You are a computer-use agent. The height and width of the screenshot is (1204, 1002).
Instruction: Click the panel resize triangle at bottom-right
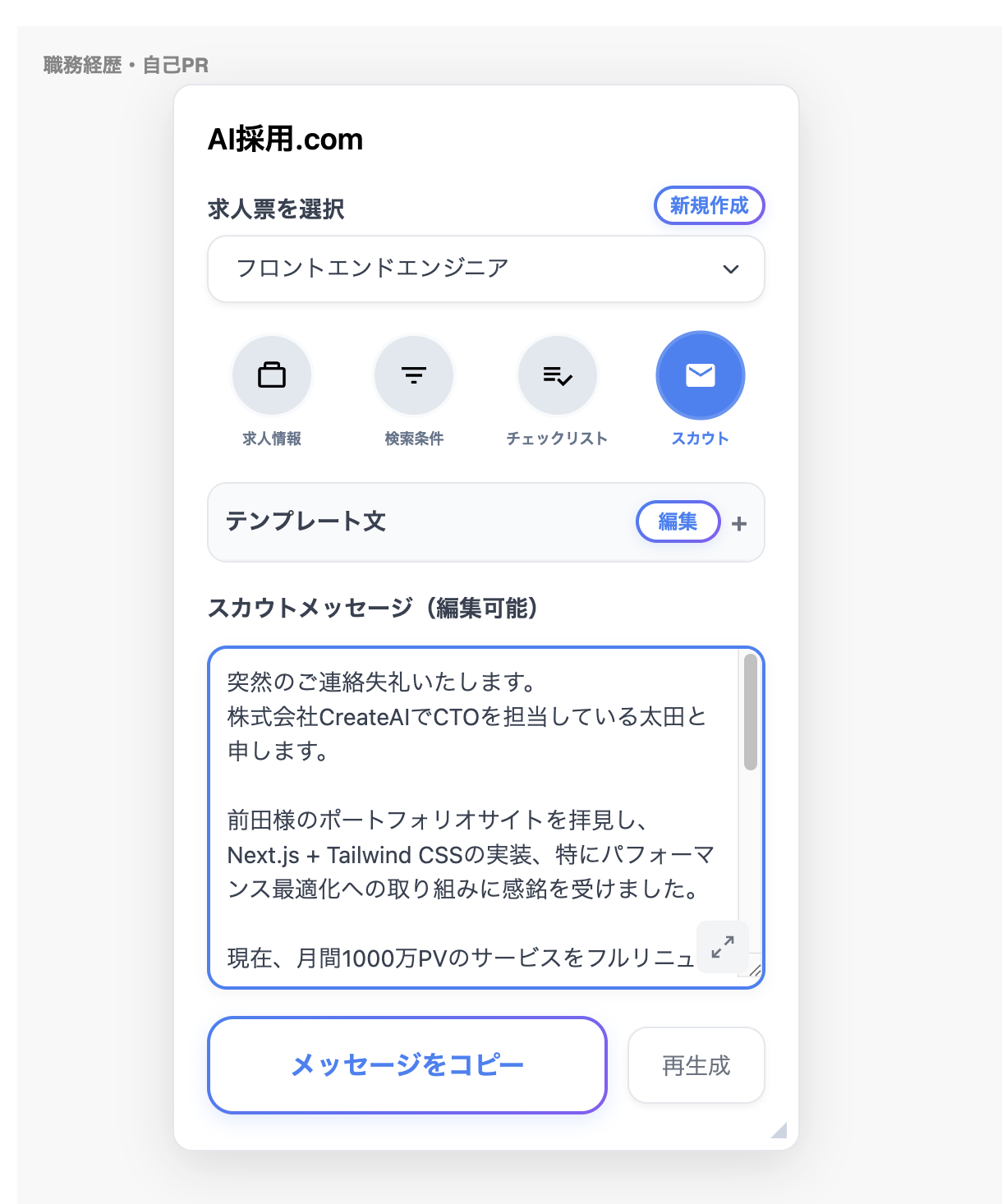coord(779,1130)
